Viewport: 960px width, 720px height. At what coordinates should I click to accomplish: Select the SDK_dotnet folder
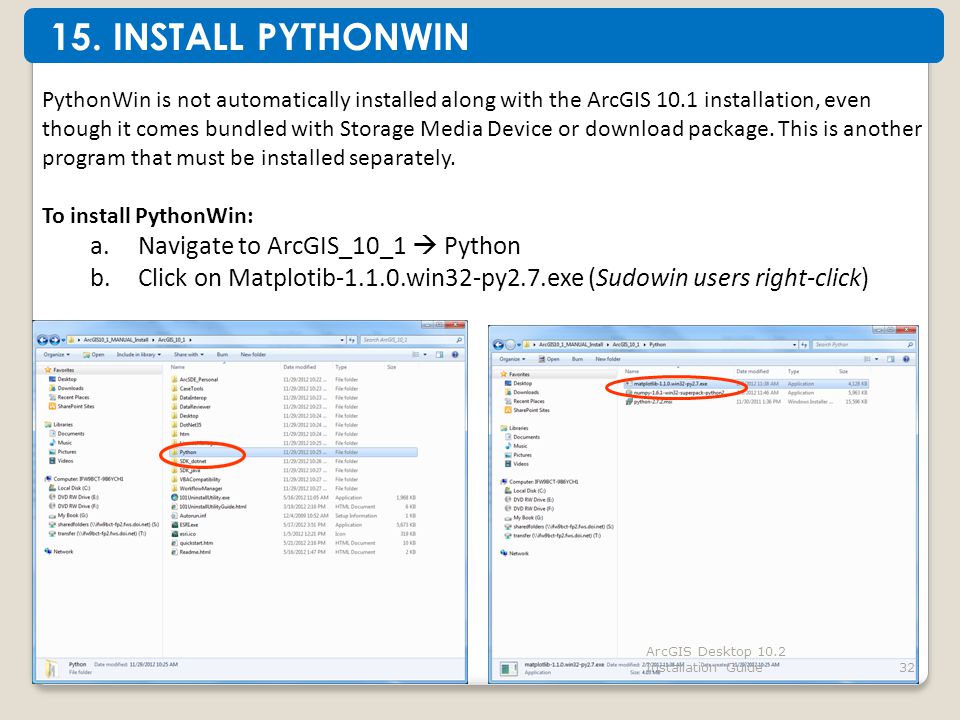tap(189, 461)
